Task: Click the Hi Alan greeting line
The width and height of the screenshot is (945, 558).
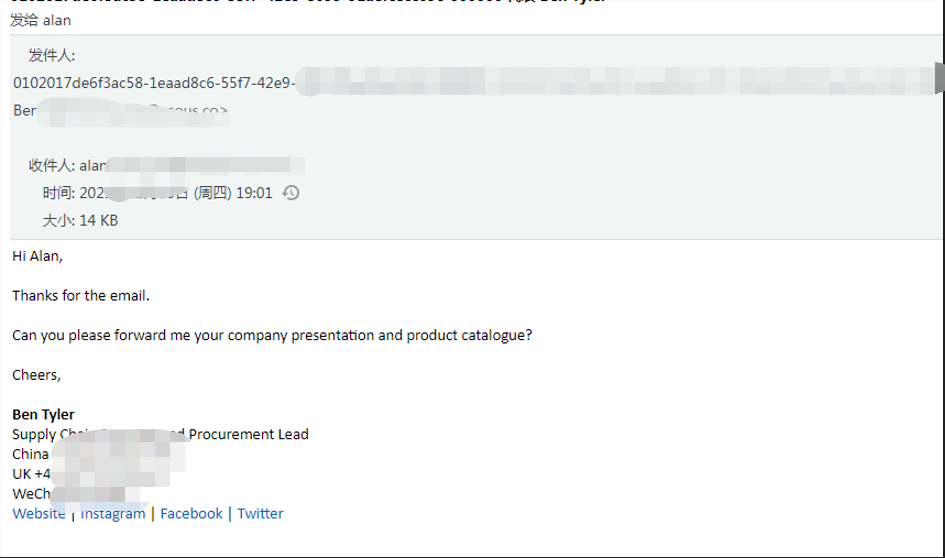Action: [x=37, y=256]
